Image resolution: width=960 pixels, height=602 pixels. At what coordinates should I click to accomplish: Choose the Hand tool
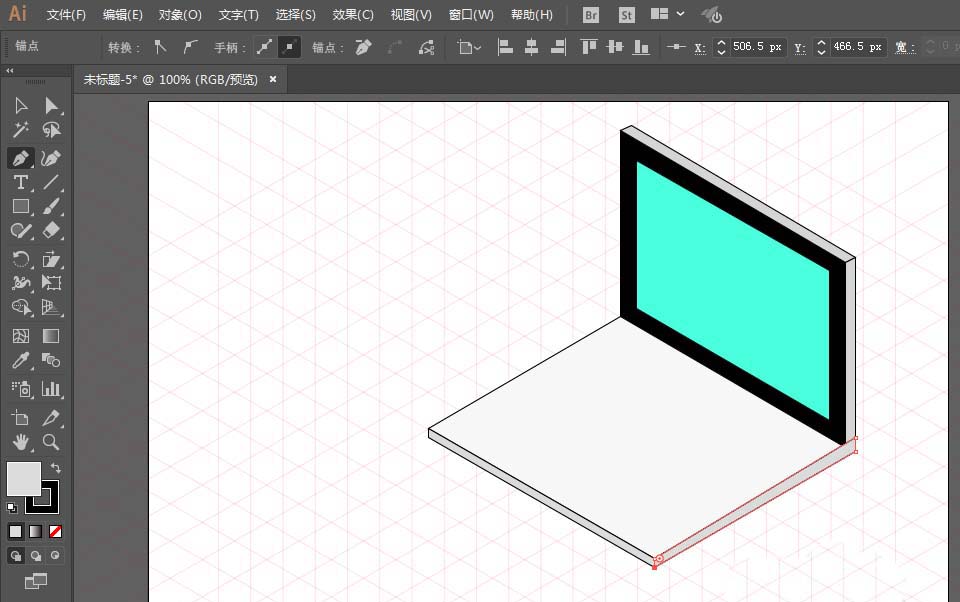(x=21, y=442)
